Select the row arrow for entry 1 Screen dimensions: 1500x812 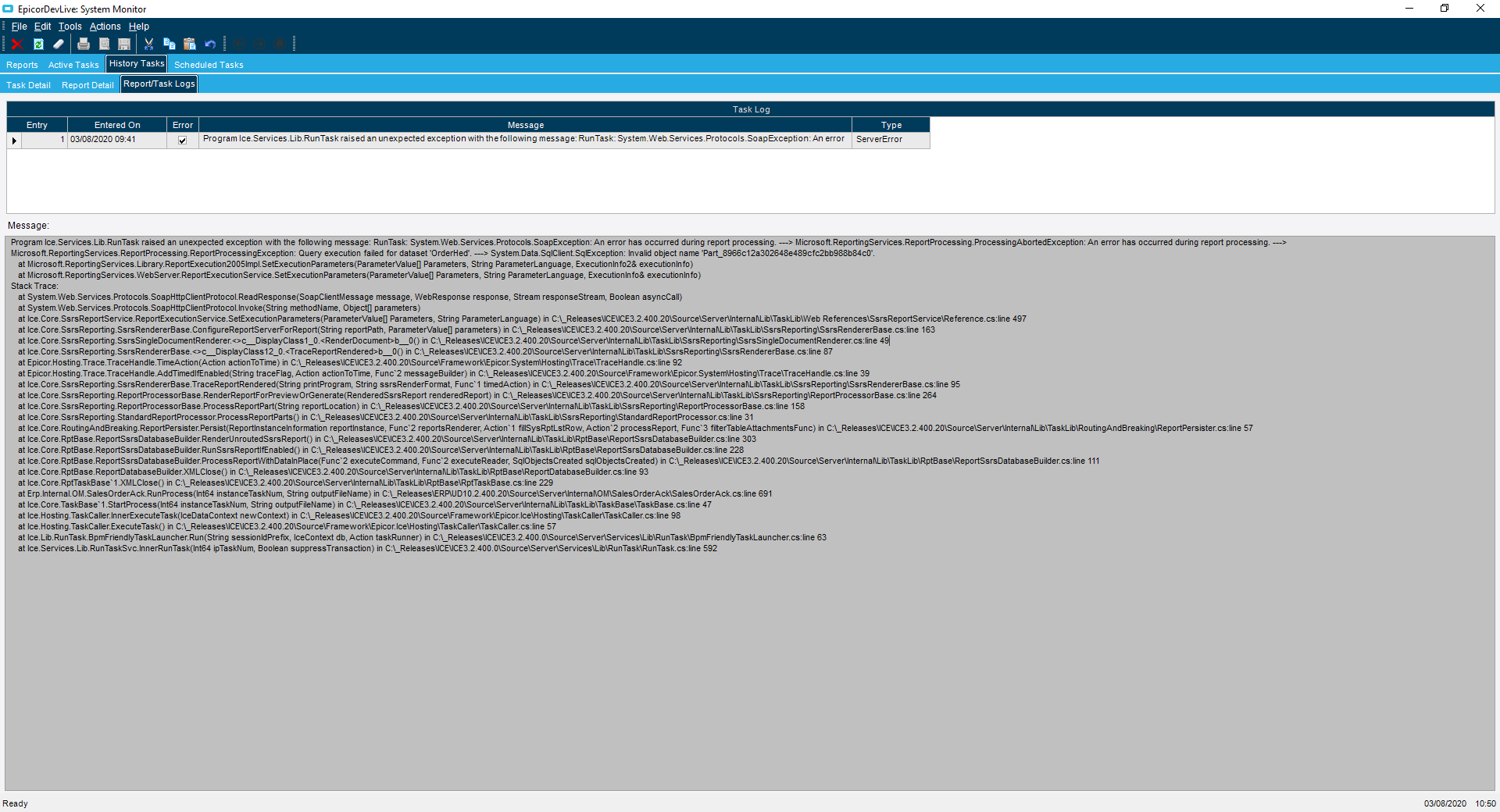coord(14,141)
